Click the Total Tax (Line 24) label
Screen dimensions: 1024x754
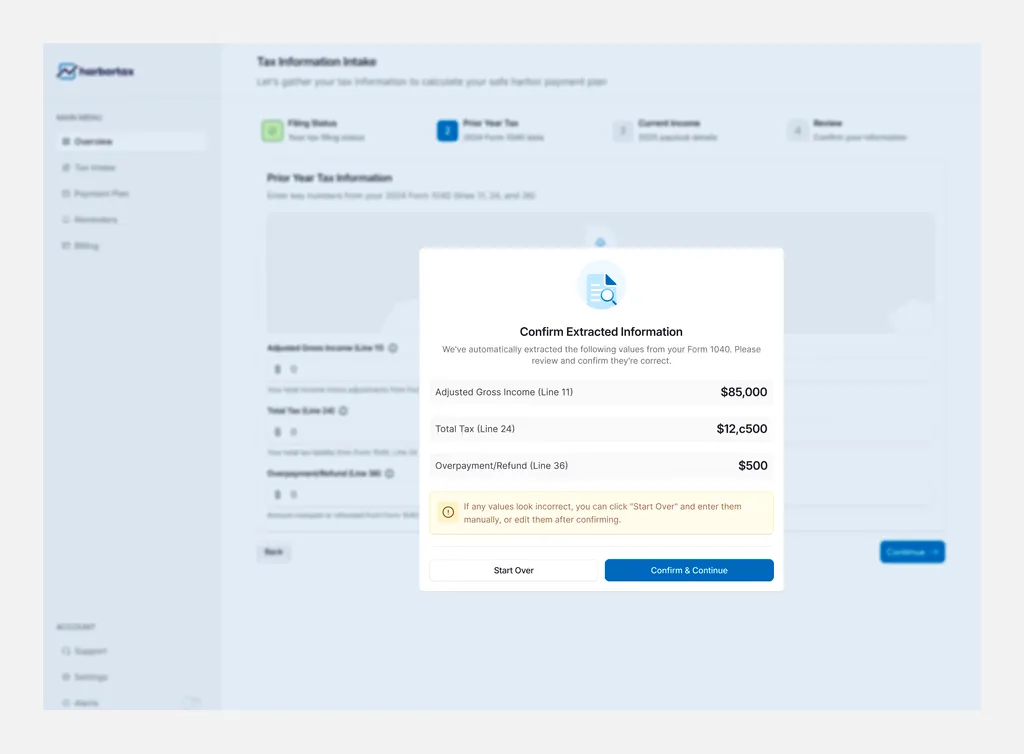coord(475,428)
